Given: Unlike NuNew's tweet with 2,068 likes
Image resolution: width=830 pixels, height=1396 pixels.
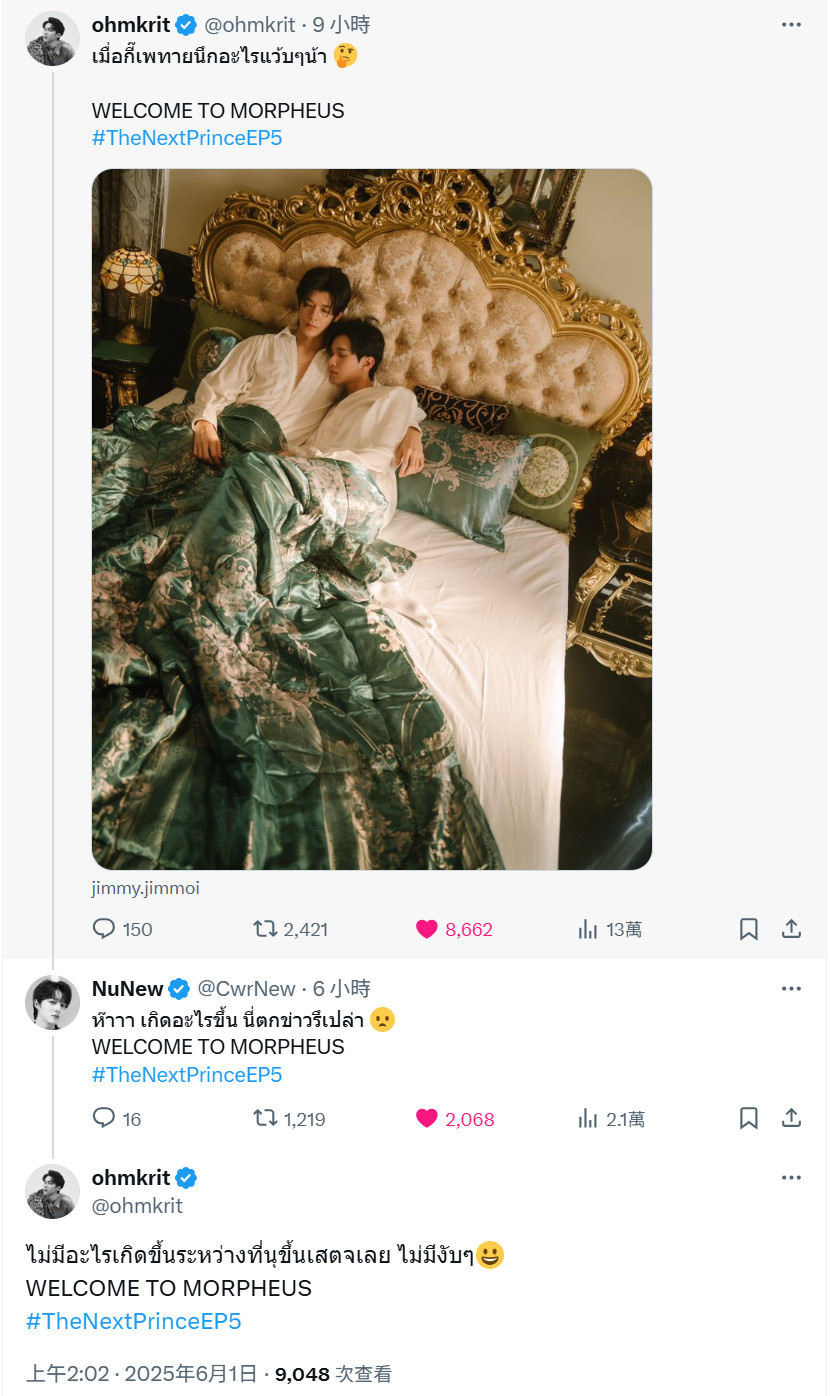Looking at the screenshot, I should tap(427, 1118).
